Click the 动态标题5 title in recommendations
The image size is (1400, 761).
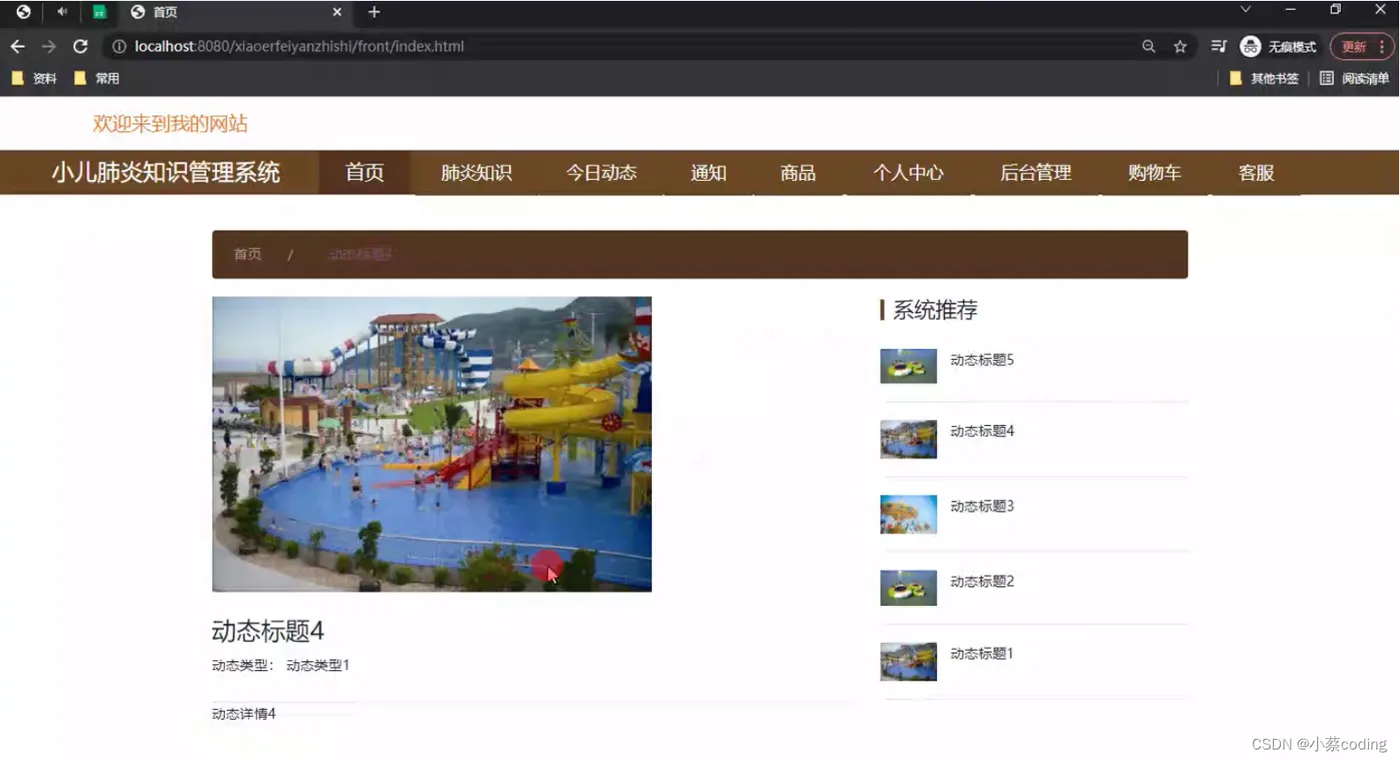(x=982, y=360)
